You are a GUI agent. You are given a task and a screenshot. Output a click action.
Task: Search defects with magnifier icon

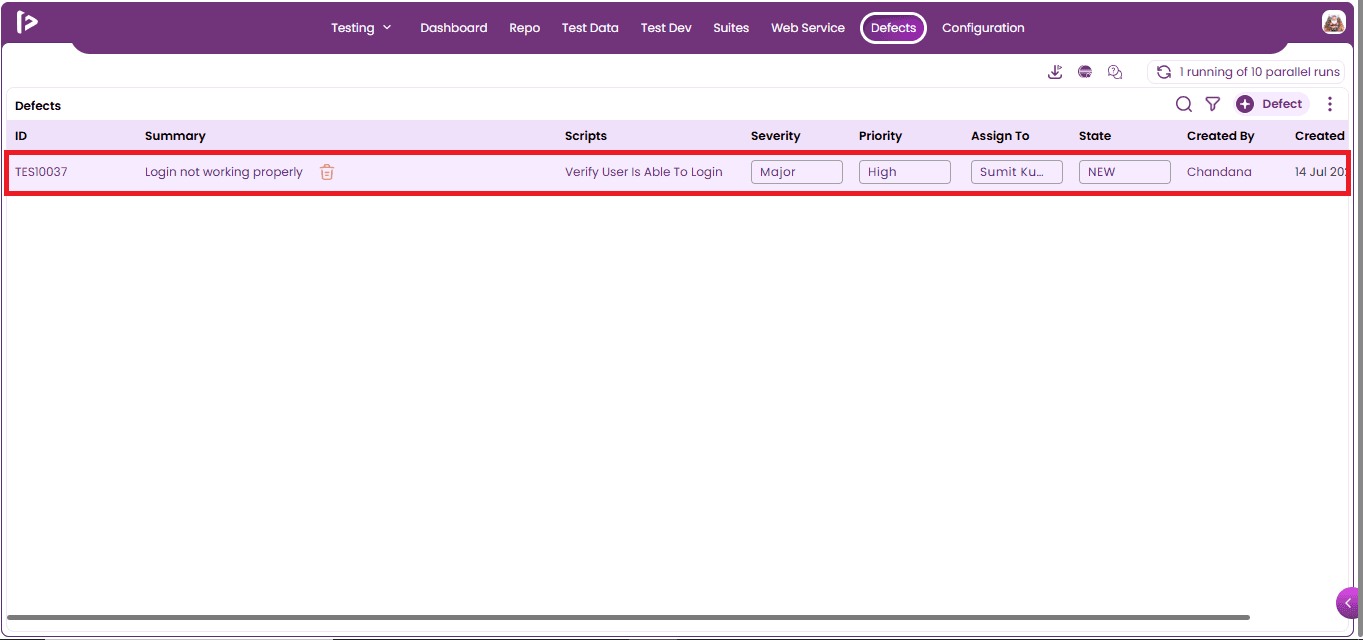(x=1184, y=104)
